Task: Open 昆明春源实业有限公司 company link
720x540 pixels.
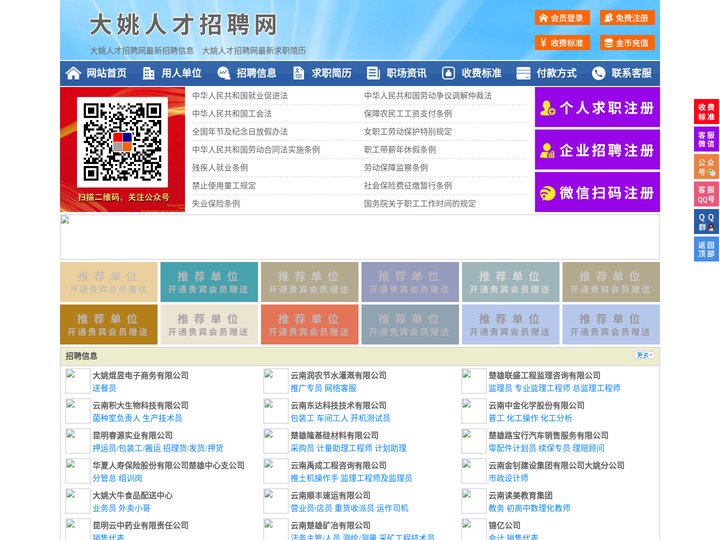Action: (132, 435)
